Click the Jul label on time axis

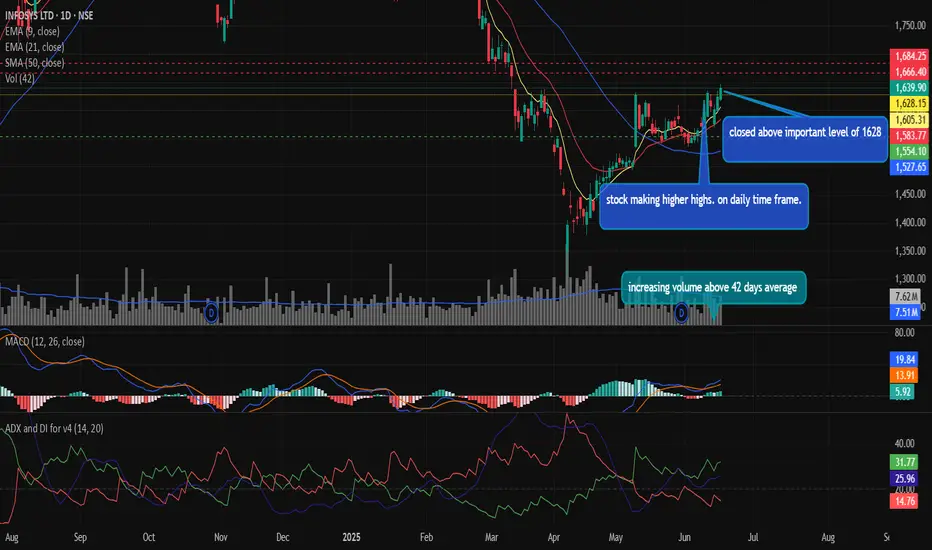pos(753,537)
